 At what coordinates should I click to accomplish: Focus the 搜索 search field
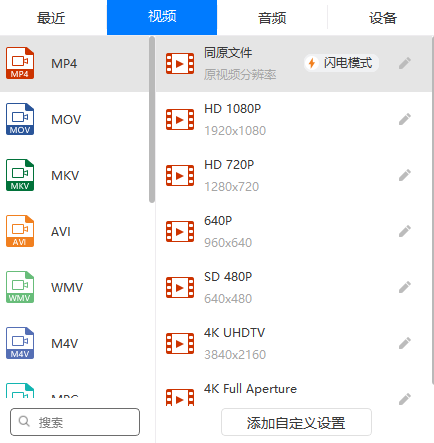[75, 422]
